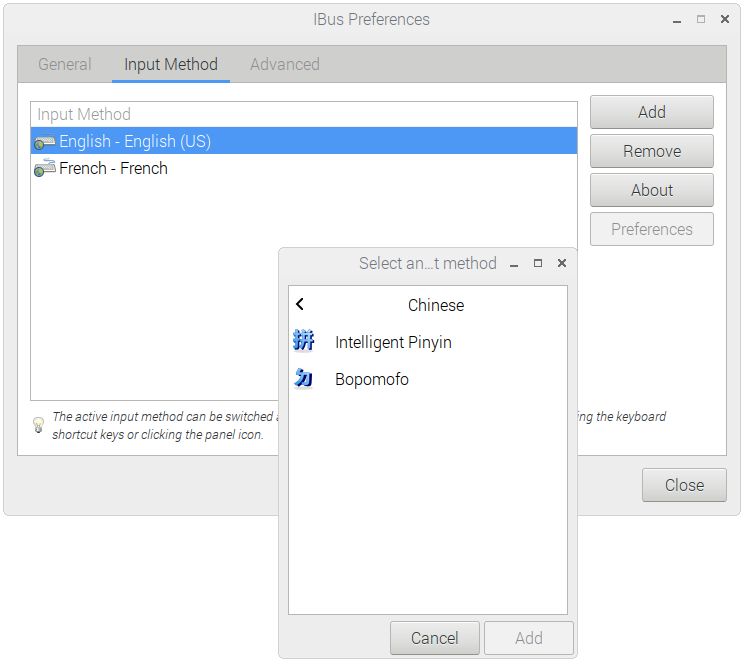Image resolution: width=747 pixels, height=667 pixels.
Task: Click the Add button in IBus Preferences
Action: [x=652, y=112]
